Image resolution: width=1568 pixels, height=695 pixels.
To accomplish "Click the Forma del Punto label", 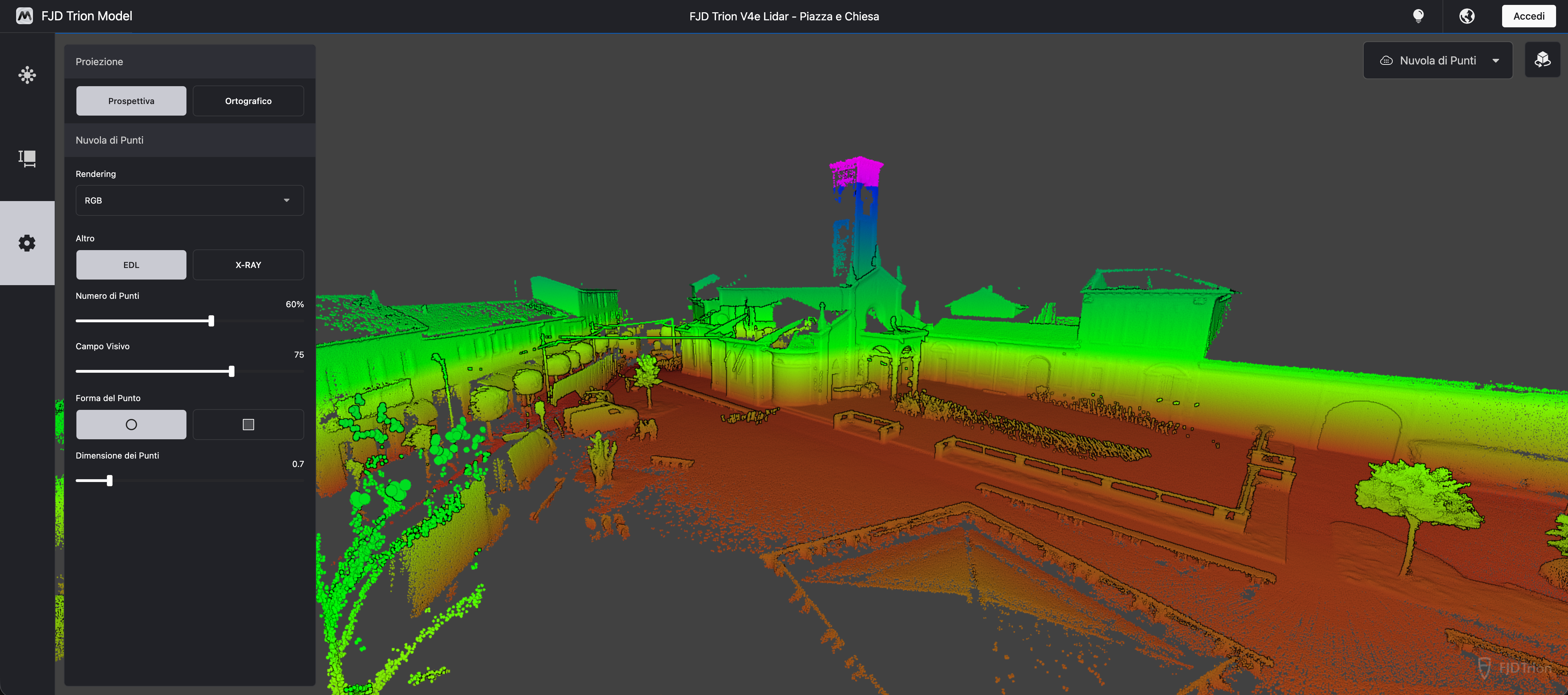I will (108, 398).
